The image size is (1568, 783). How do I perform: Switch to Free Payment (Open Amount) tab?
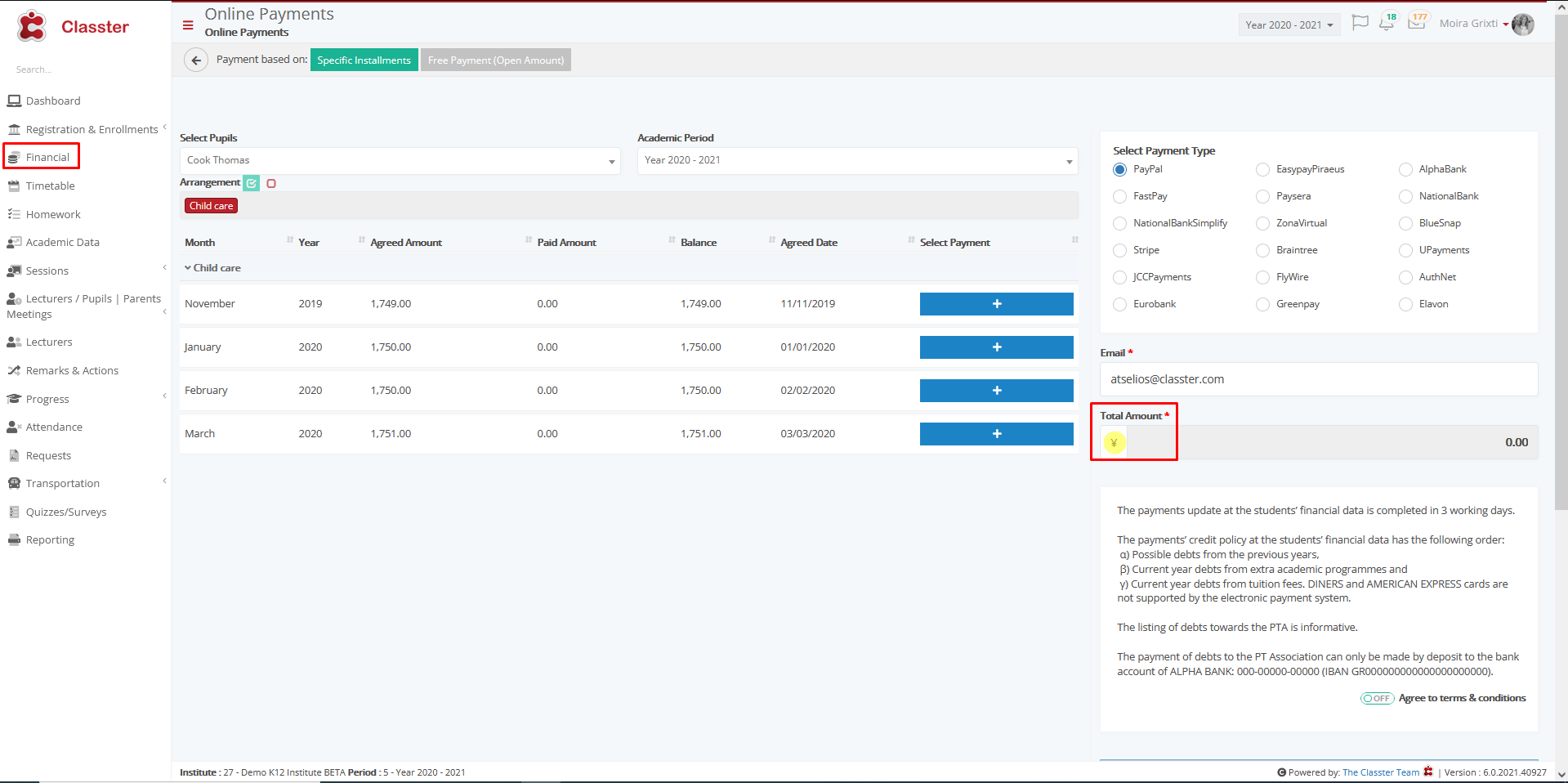click(496, 60)
